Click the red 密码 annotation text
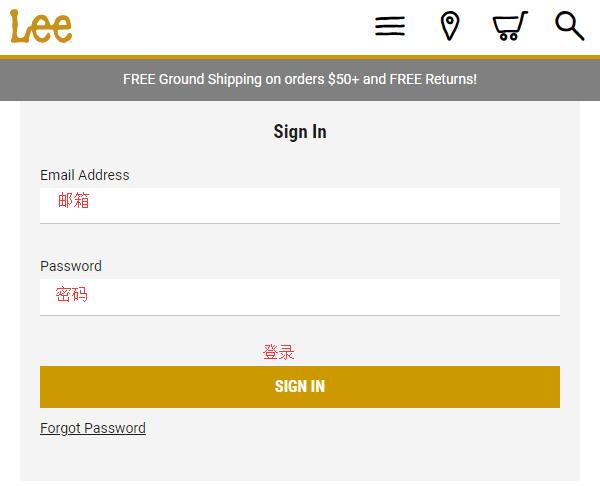The height and width of the screenshot is (486, 600). click(72, 294)
